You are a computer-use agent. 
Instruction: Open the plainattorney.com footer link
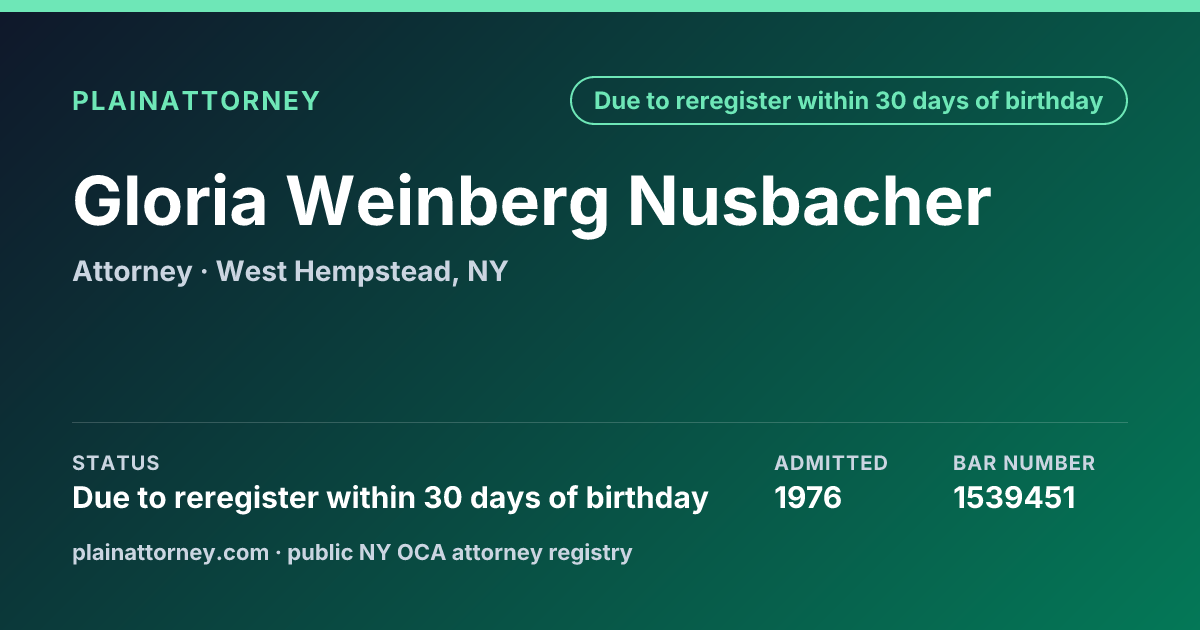170,553
